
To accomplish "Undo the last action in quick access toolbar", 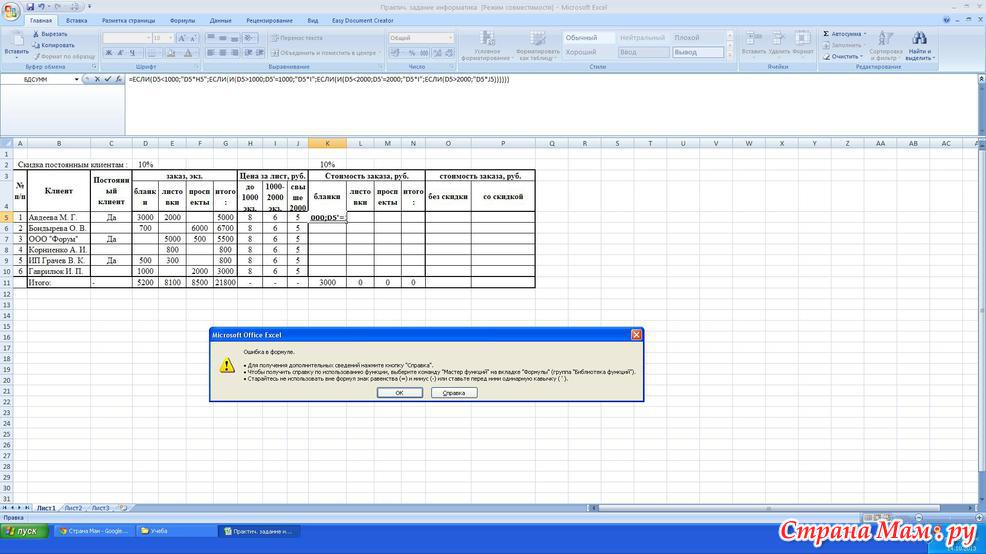I will [x=42, y=7].
